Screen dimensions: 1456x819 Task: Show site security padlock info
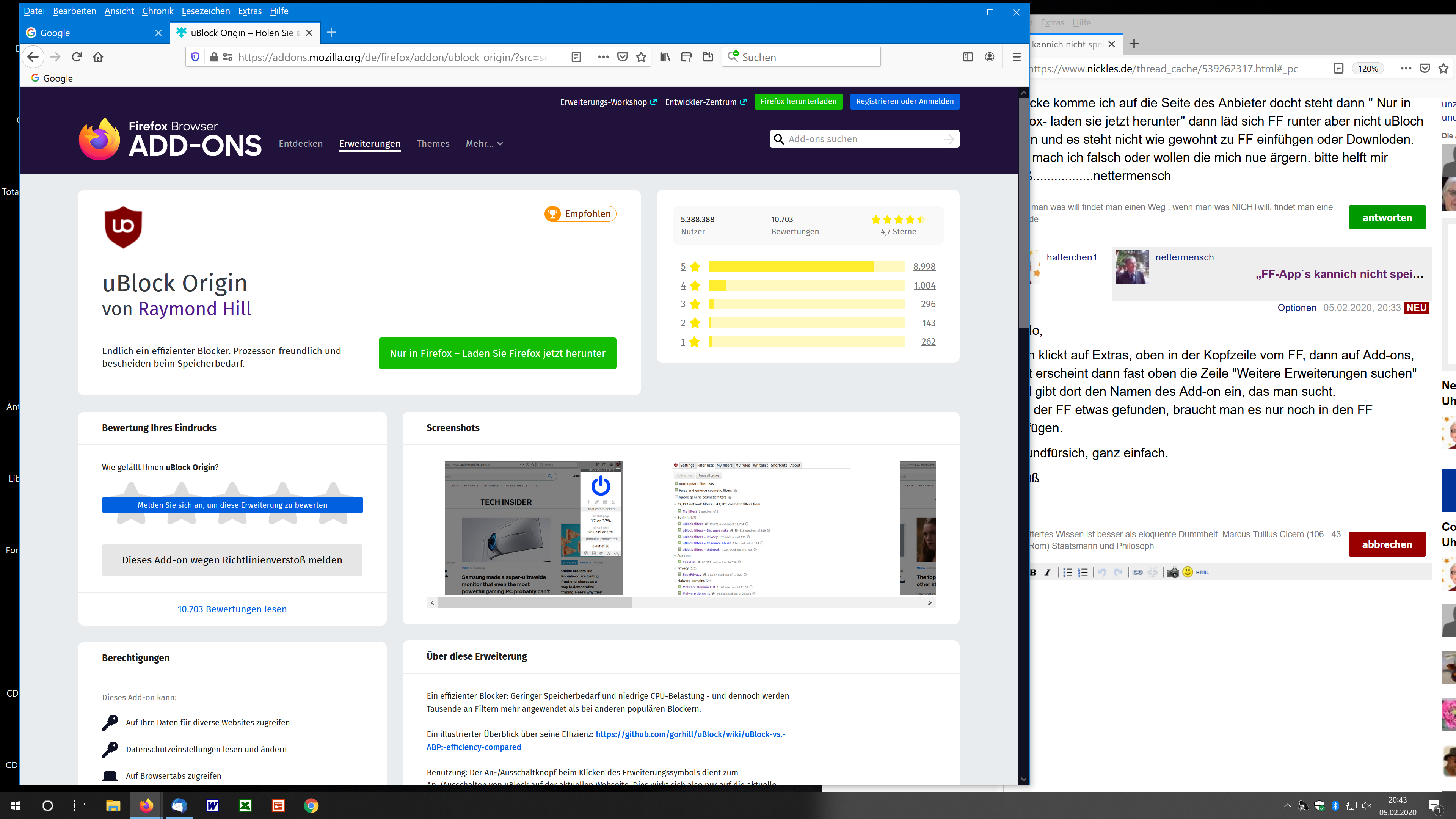coord(213,57)
